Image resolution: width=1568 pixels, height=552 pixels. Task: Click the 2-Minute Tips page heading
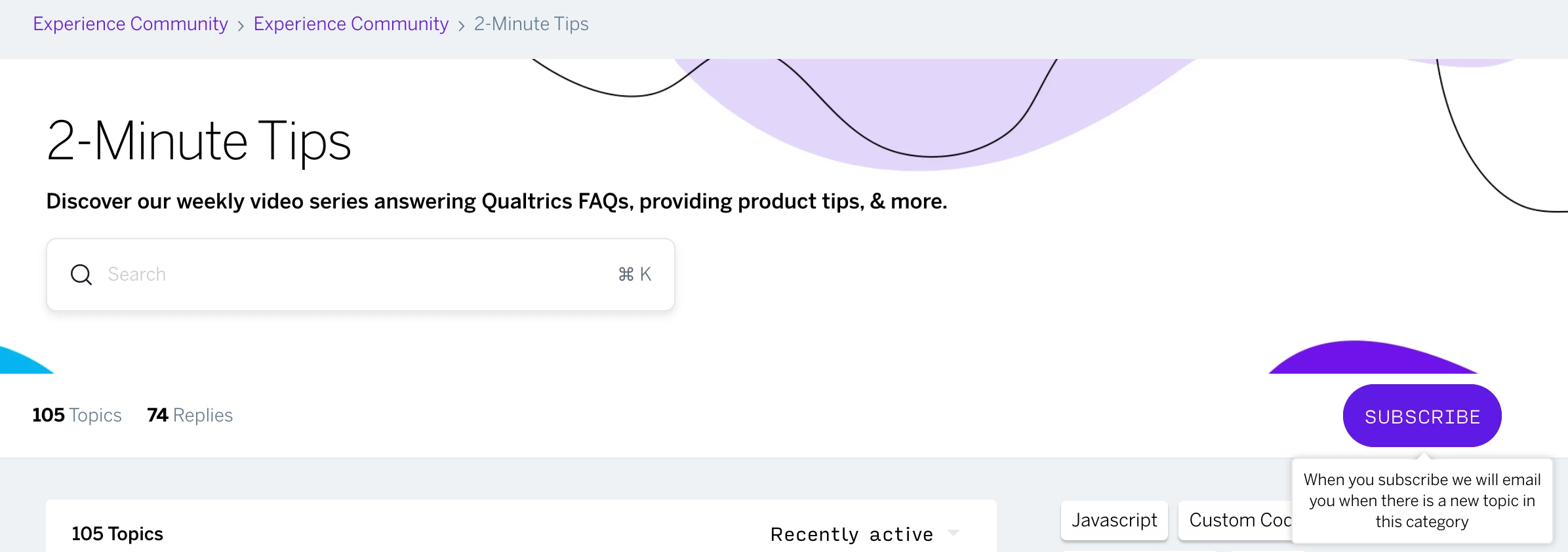[x=199, y=142]
